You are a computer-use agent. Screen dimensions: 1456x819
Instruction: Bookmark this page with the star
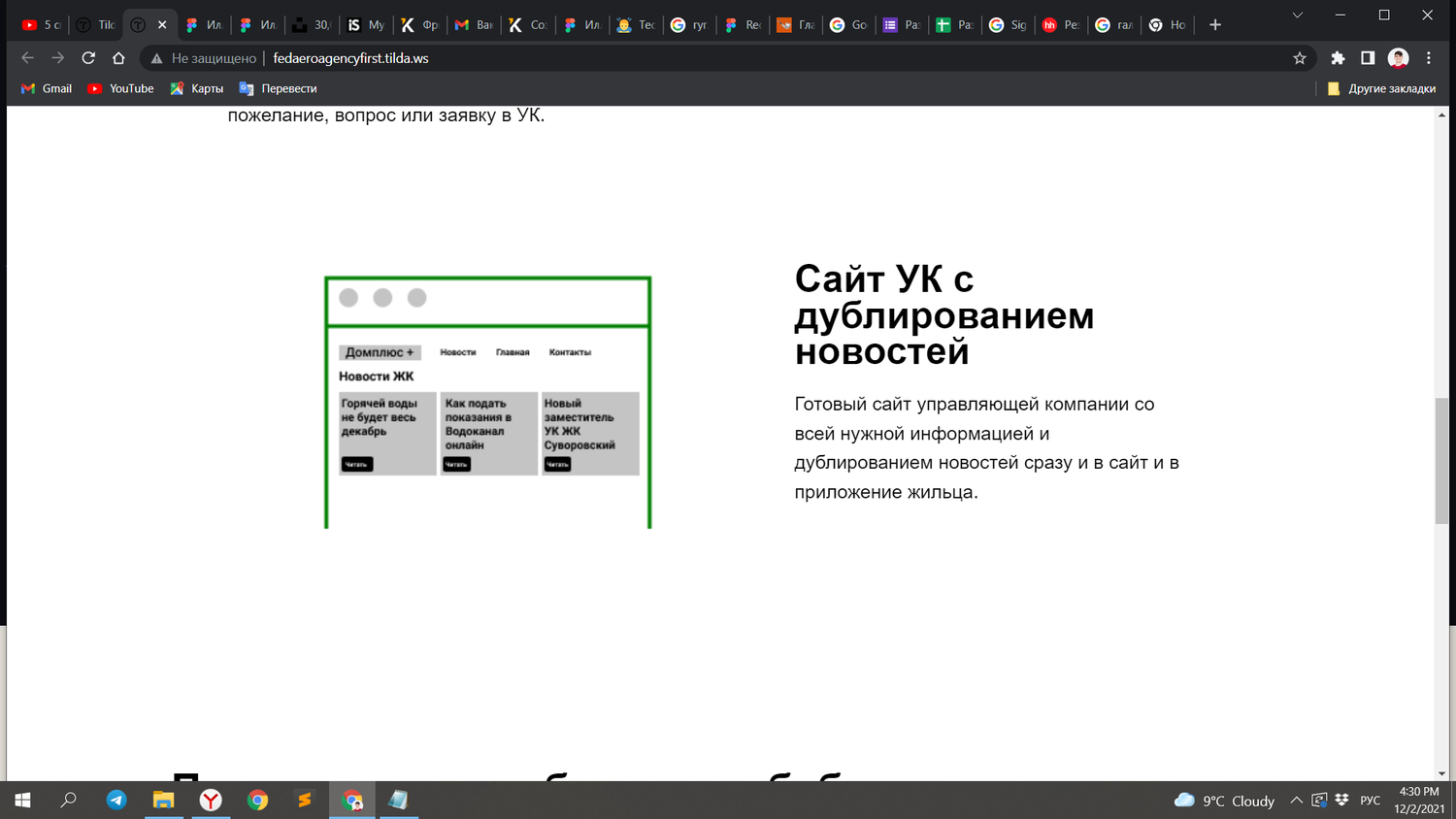click(1300, 58)
